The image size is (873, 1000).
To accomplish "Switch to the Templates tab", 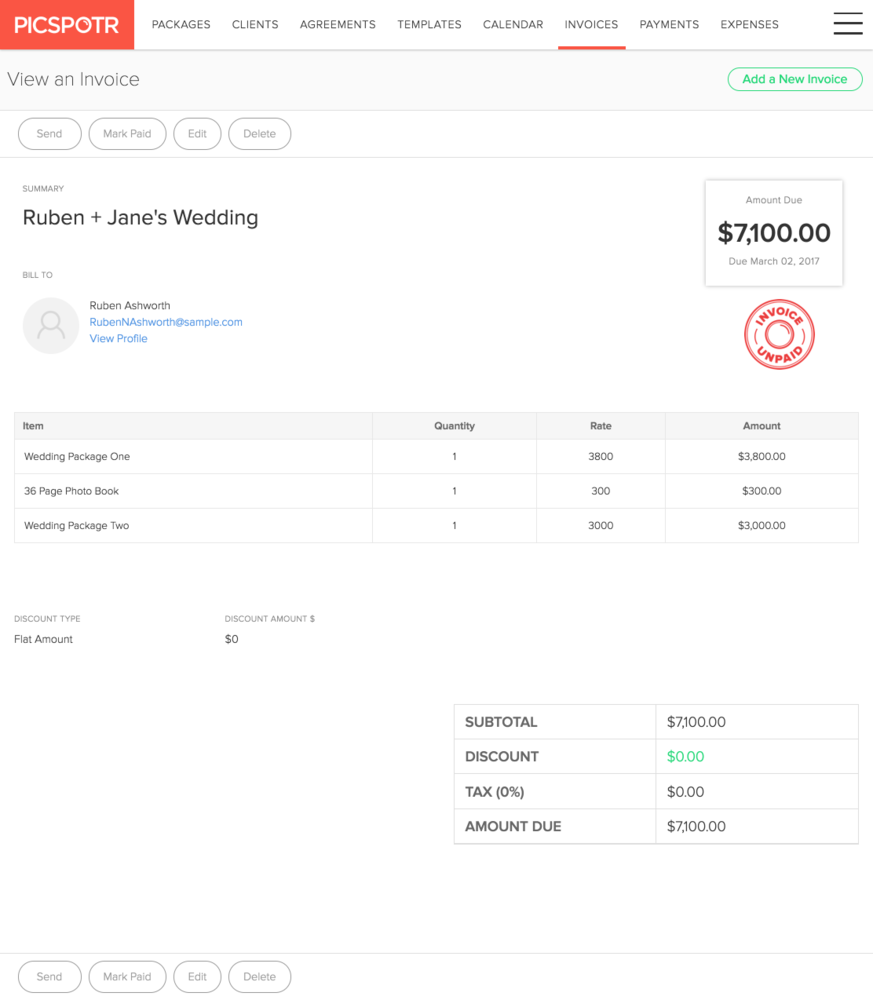I will click(429, 24).
